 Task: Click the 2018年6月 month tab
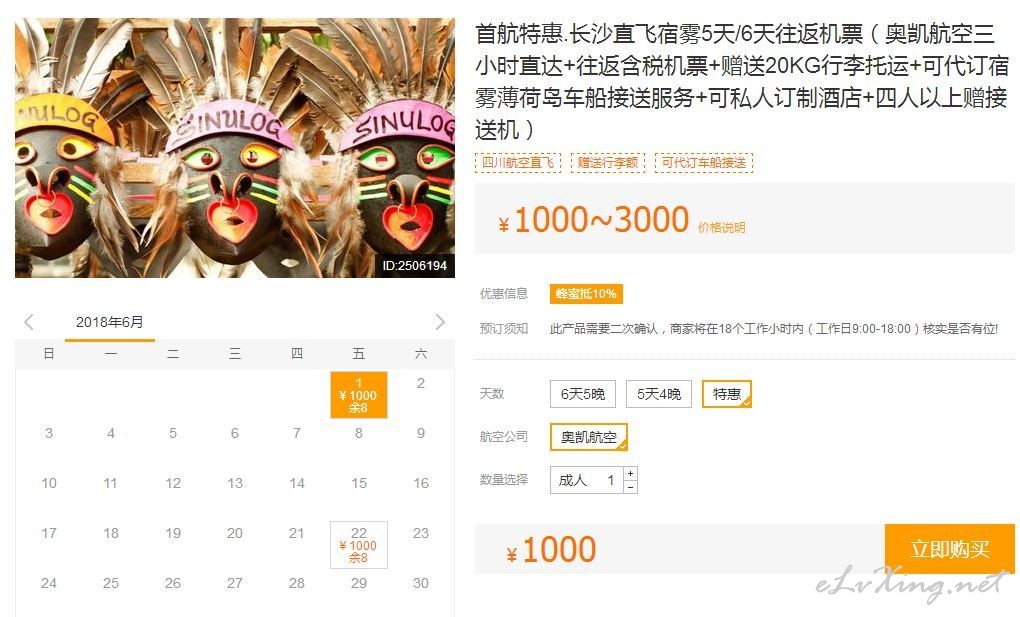tap(109, 322)
